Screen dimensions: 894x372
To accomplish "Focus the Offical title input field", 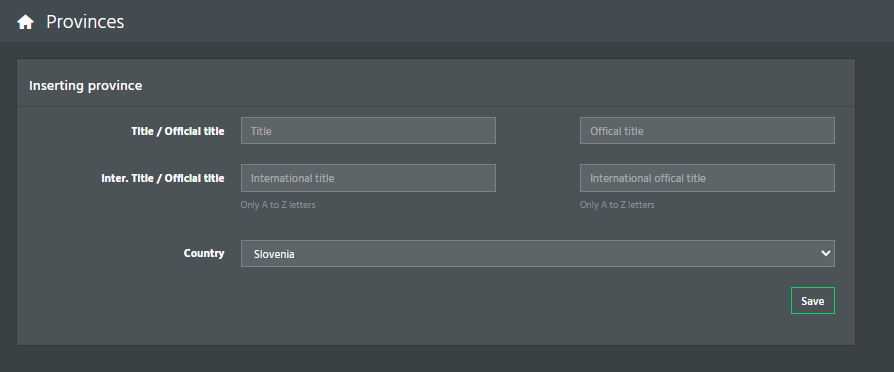I will pyautogui.click(x=707, y=131).
